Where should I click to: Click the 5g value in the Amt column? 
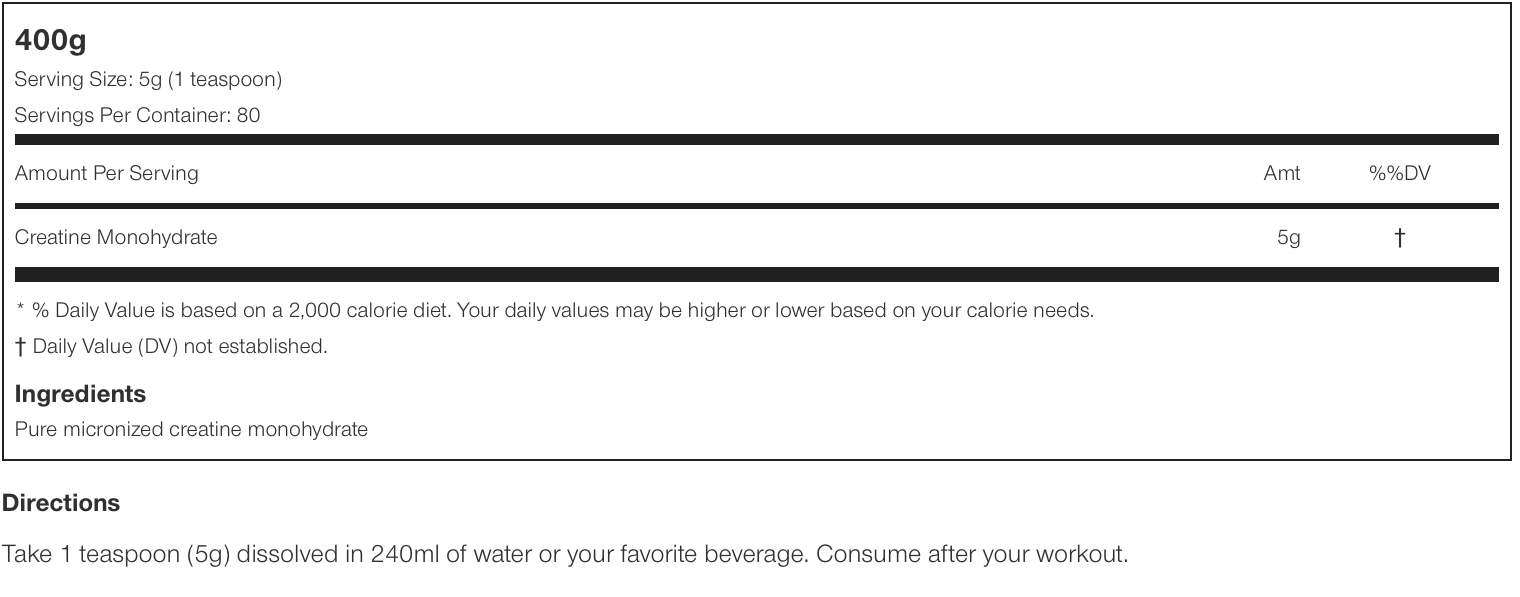pos(1288,237)
